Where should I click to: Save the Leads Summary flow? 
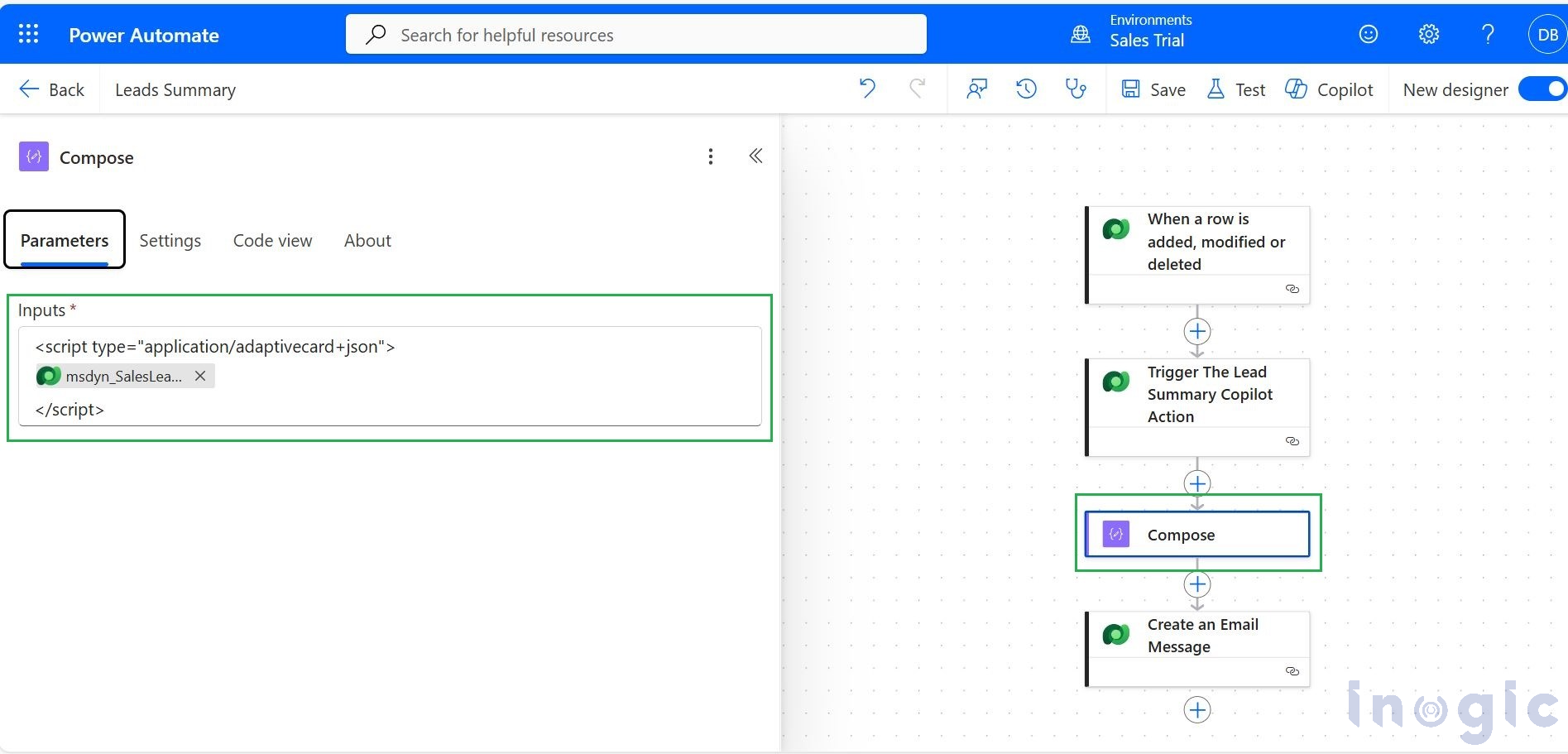tap(1153, 89)
